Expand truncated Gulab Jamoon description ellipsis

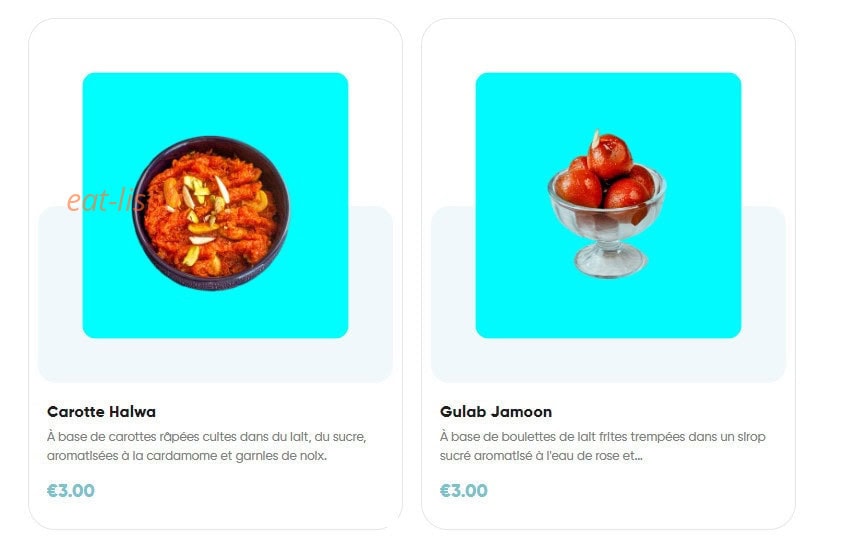639,456
